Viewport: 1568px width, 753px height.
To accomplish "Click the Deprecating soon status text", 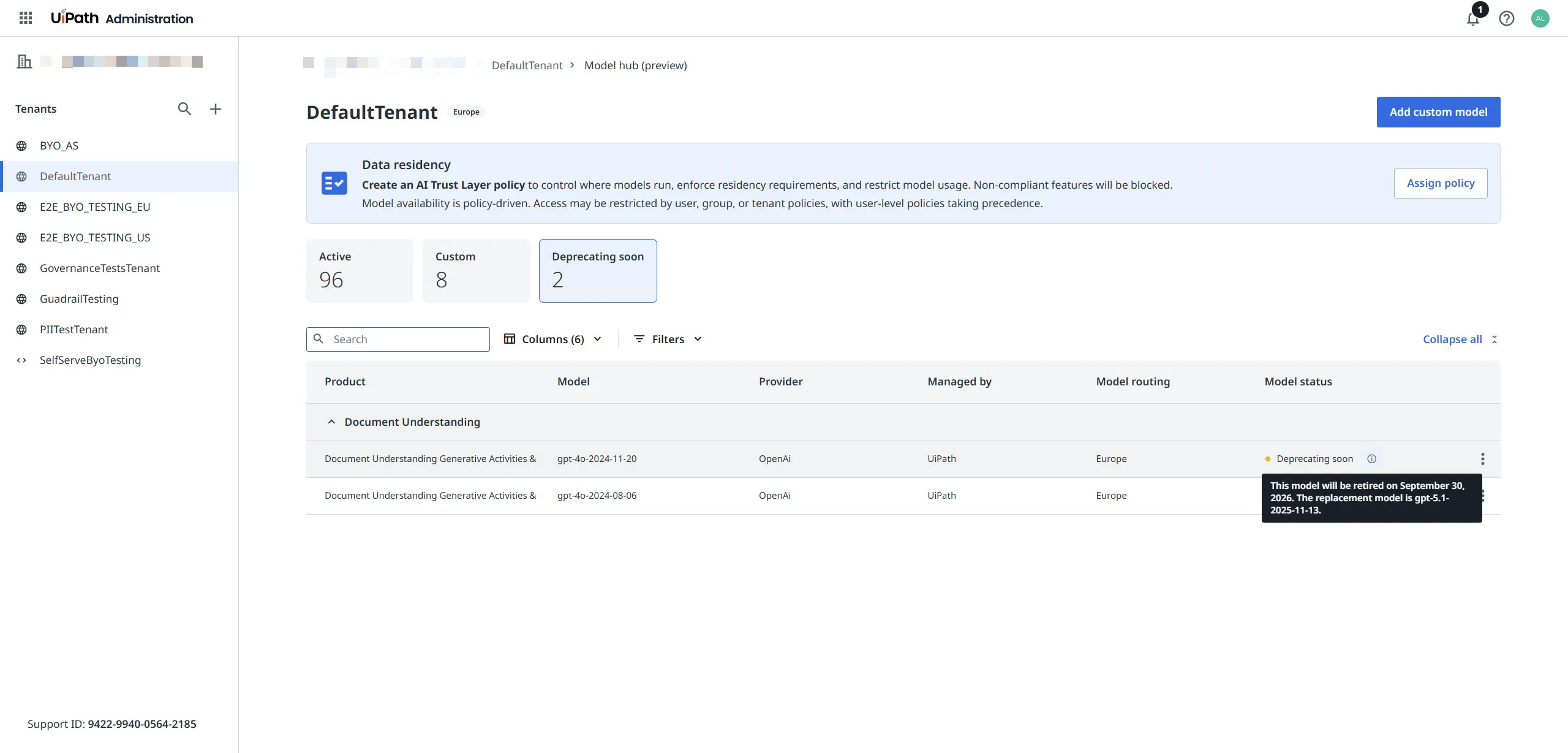I will coord(1314,459).
